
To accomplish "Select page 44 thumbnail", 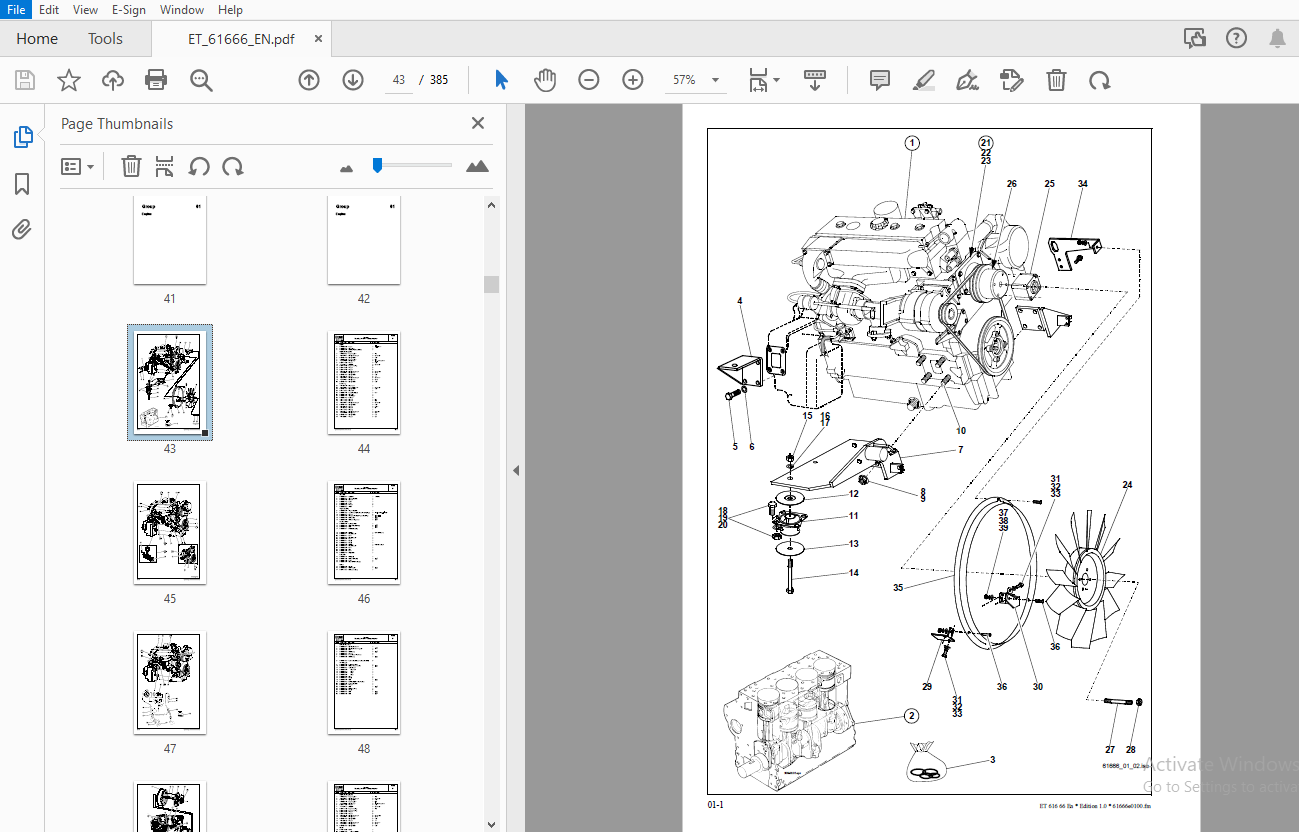I will (x=364, y=383).
